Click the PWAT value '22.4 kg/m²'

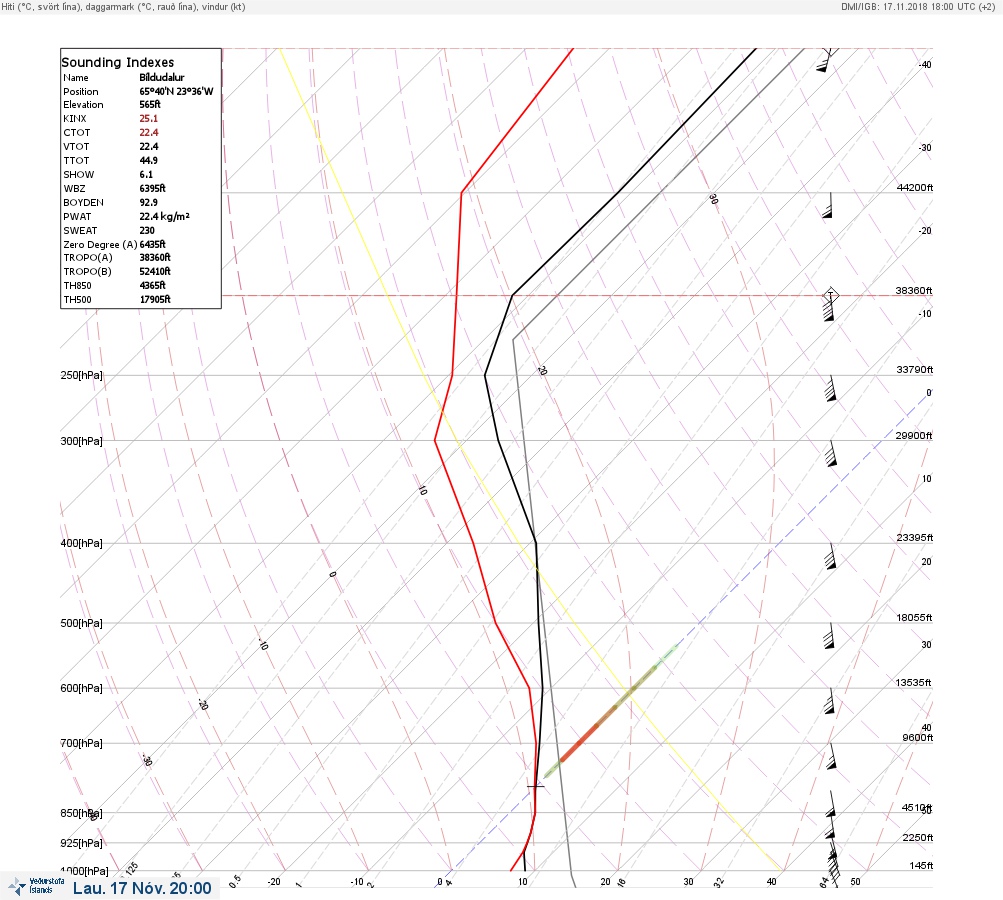tap(164, 216)
